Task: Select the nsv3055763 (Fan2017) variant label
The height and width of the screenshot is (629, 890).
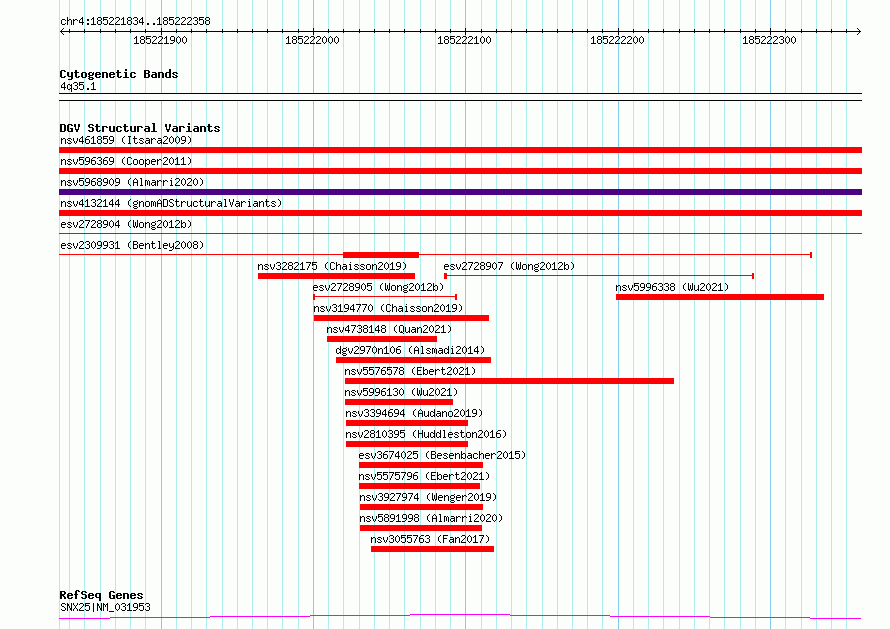Action: (x=429, y=539)
